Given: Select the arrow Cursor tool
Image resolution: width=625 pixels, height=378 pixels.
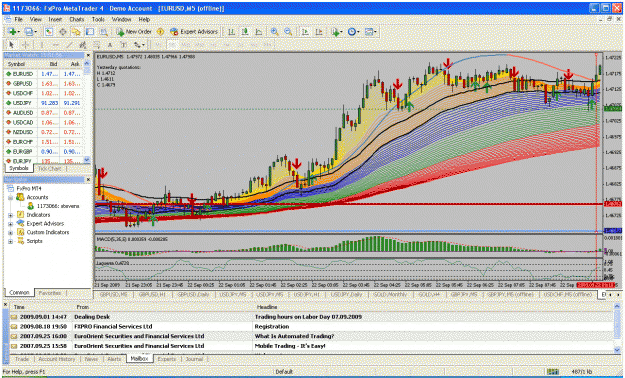Looking at the screenshot, I should (x=11, y=45).
